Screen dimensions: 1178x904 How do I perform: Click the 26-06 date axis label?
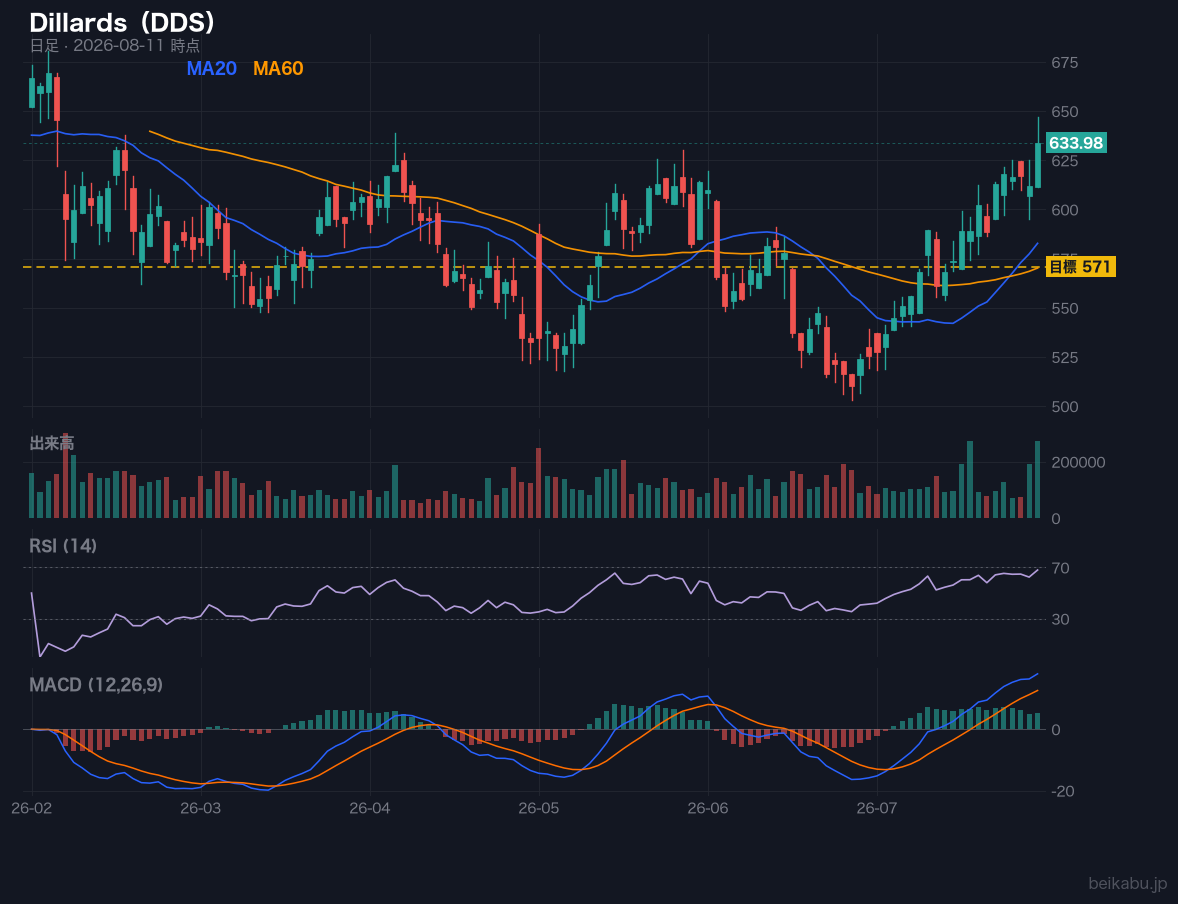click(708, 809)
